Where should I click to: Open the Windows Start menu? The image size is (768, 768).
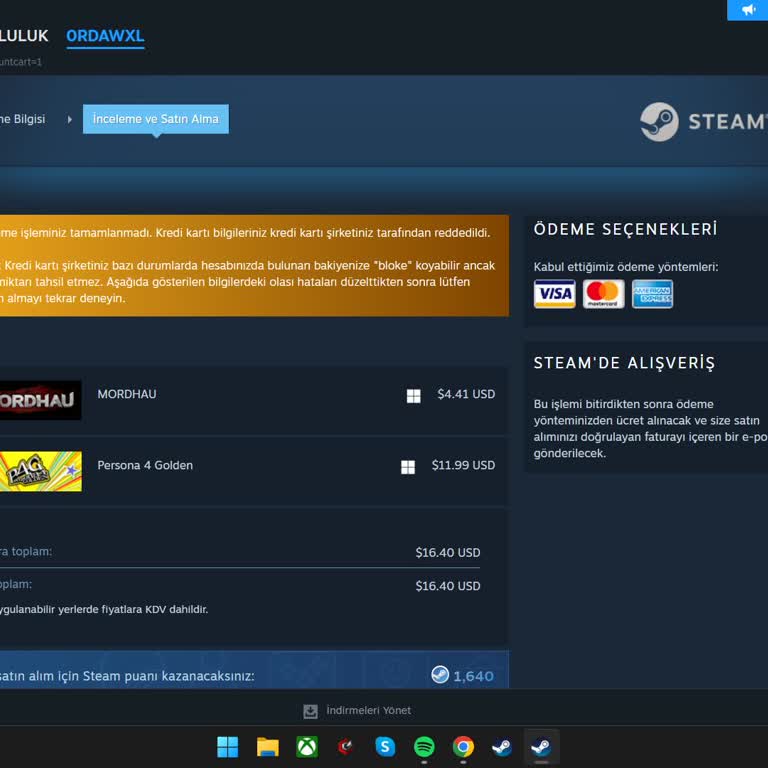tap(228, 747)
